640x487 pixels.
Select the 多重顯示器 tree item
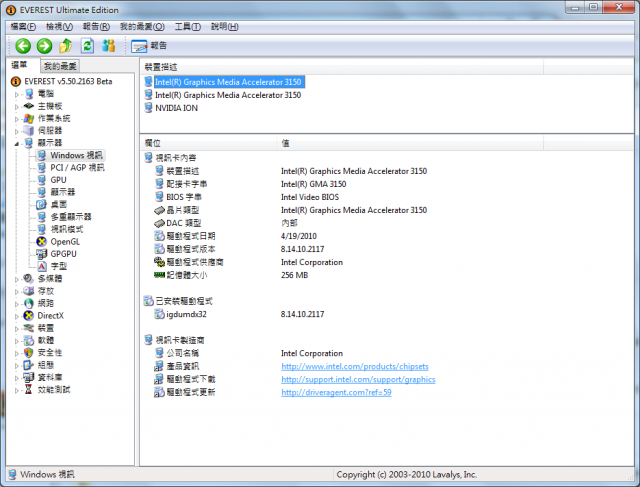click(x=71, y=217)
